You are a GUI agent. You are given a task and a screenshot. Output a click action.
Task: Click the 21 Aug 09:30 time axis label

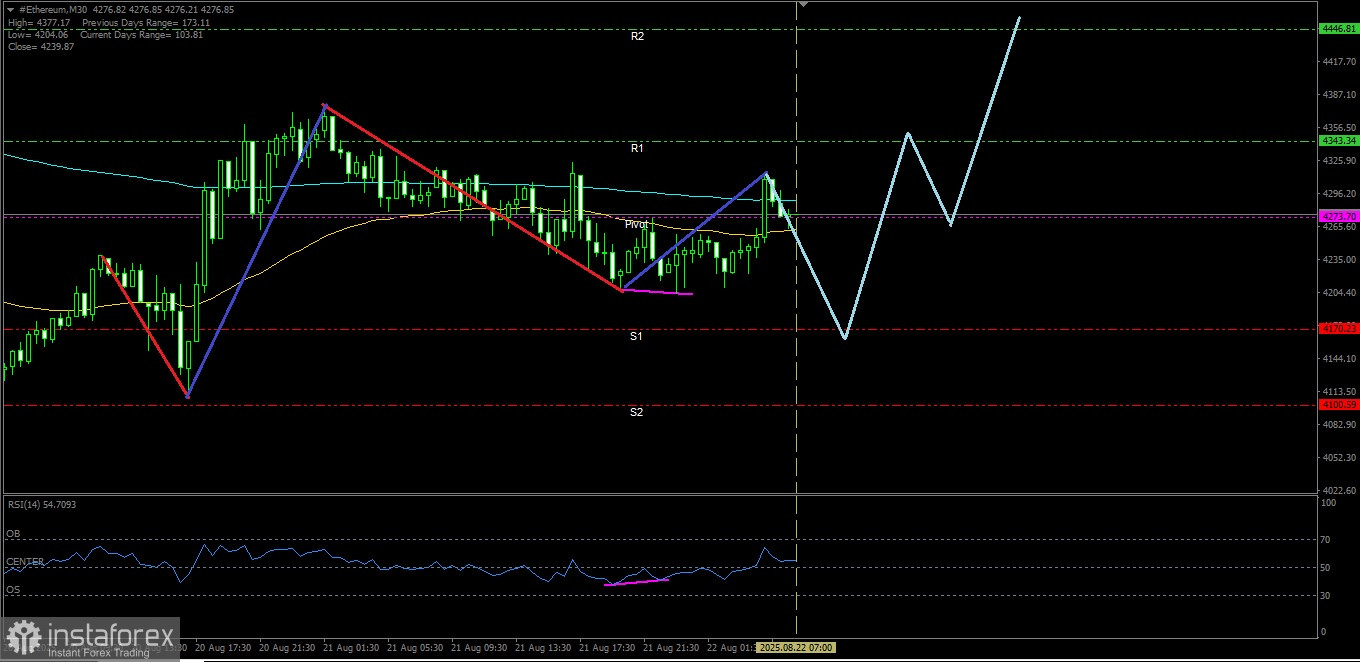click(x=478, y=648)
